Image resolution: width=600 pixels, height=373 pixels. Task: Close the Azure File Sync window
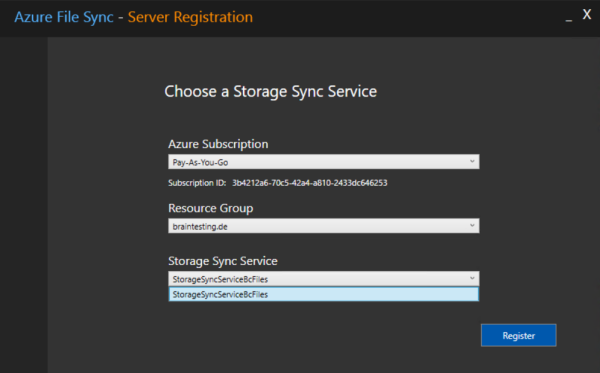[x=587, y=15]
